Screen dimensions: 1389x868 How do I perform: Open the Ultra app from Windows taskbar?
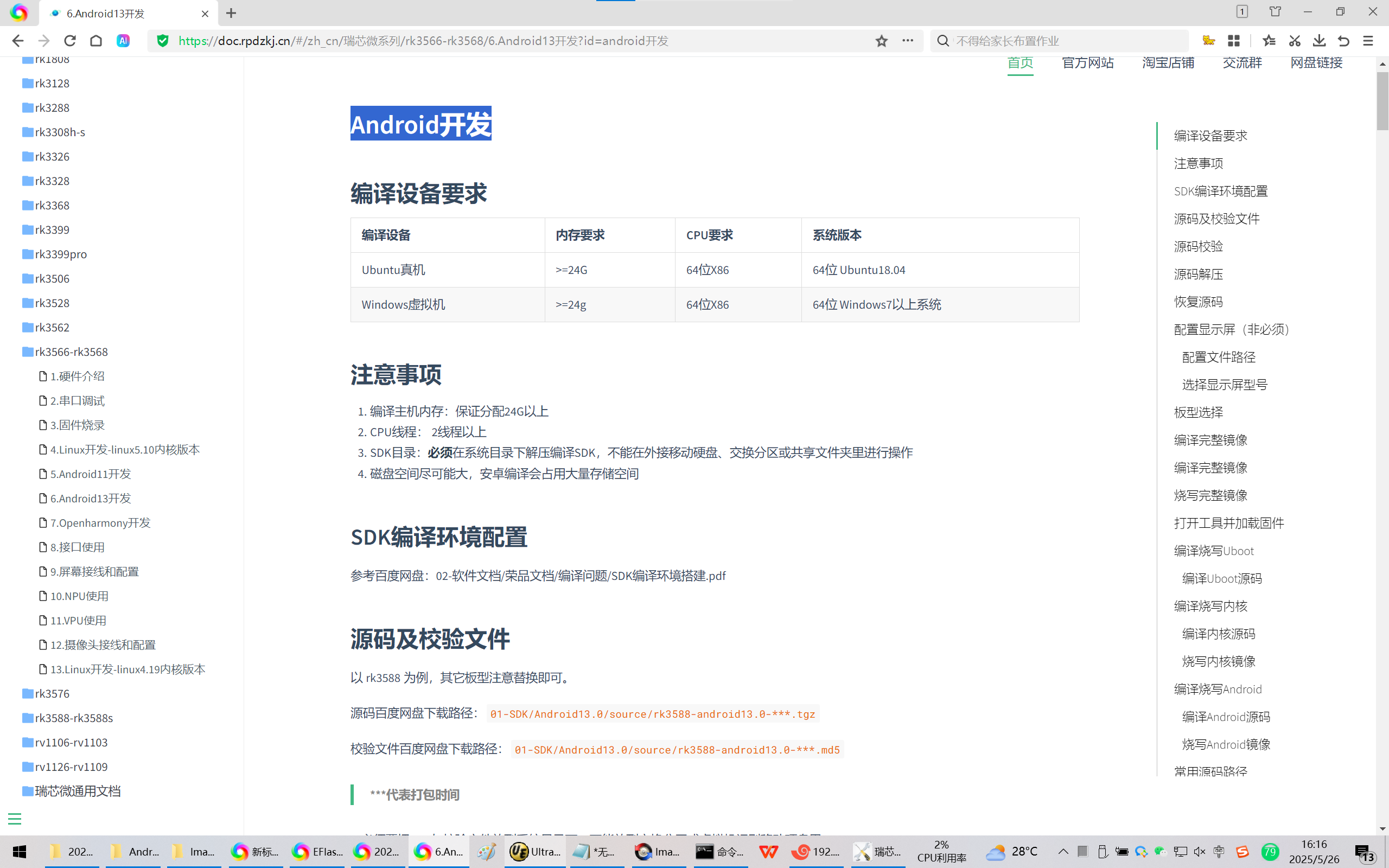(535, 851)
